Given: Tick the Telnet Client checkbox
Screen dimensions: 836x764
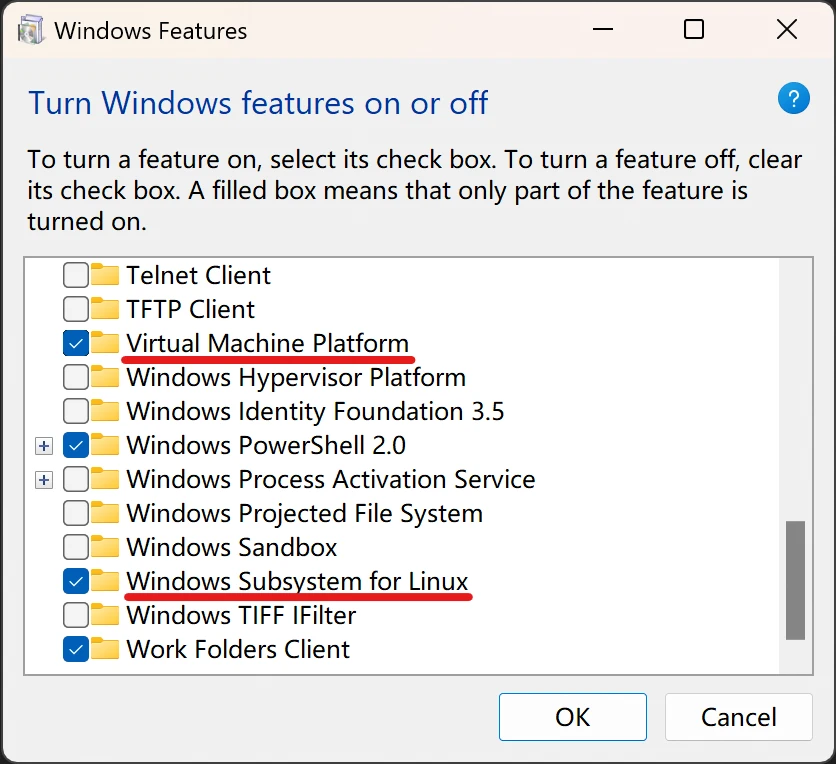Looking at the screenshot, I should tap(76, 275).
